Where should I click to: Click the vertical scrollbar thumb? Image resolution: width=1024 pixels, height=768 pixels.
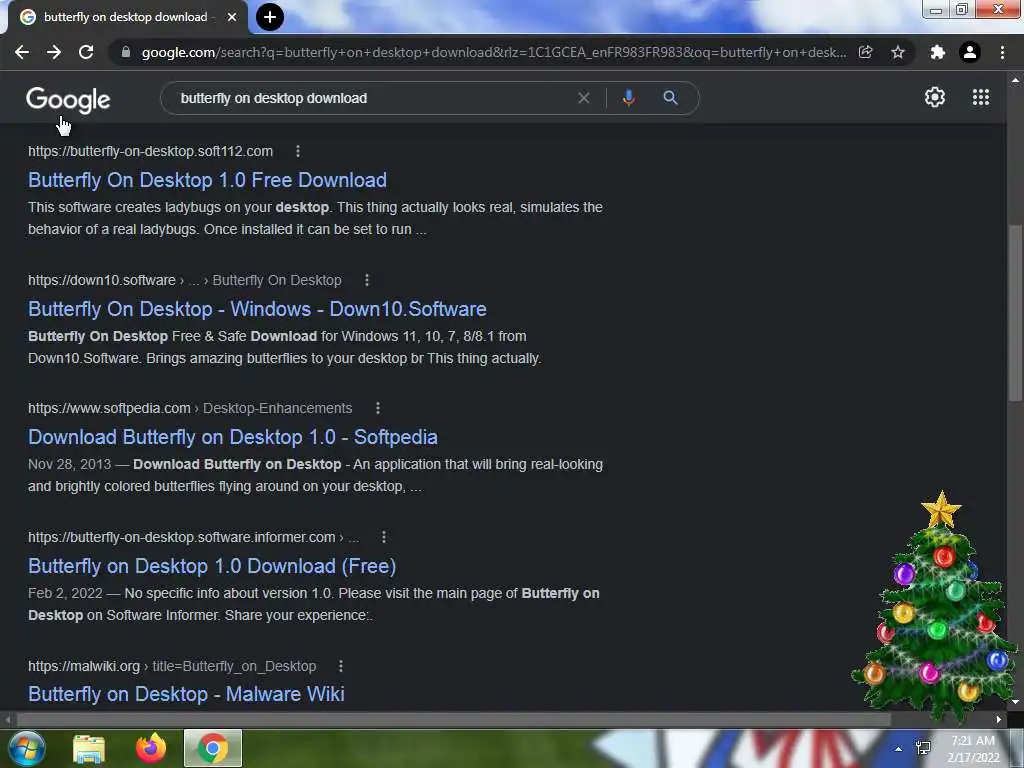click(x=1015, y=313)
